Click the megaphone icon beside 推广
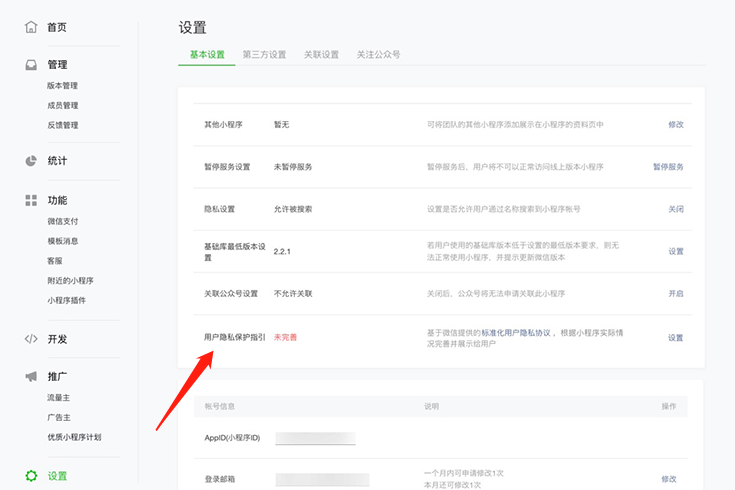Viewport: 735px width, 490px height. click(x=31, y=377)
